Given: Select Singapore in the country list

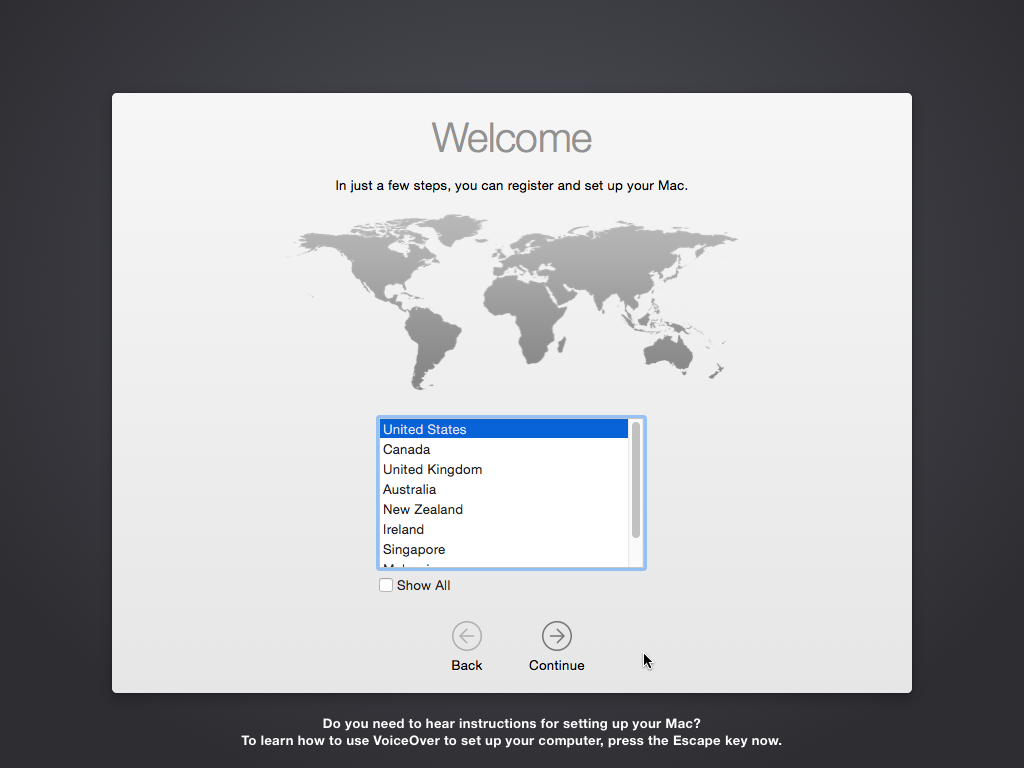Looking at the screenshot, I should point(414,549).
